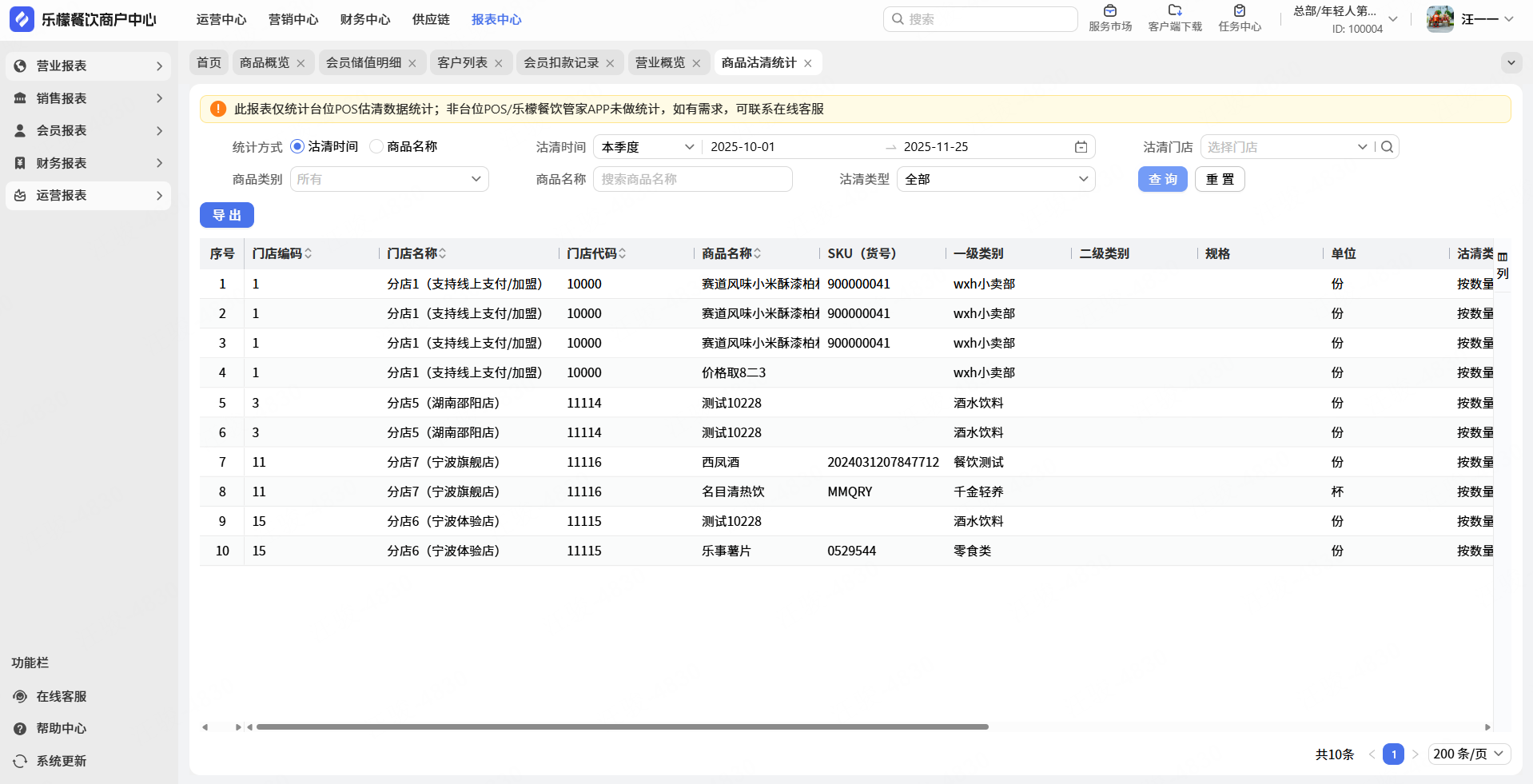Click the 导出 export button
This screenshot has width=1533, height=784.
click(227, 215)
